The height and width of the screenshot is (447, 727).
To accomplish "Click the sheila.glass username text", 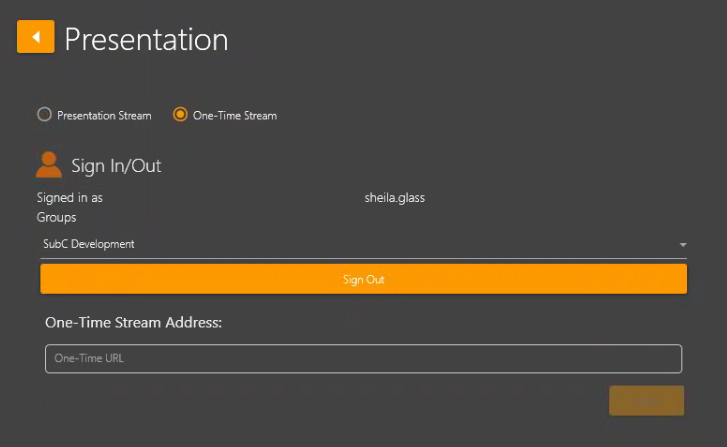I will (x=394, y=198).
